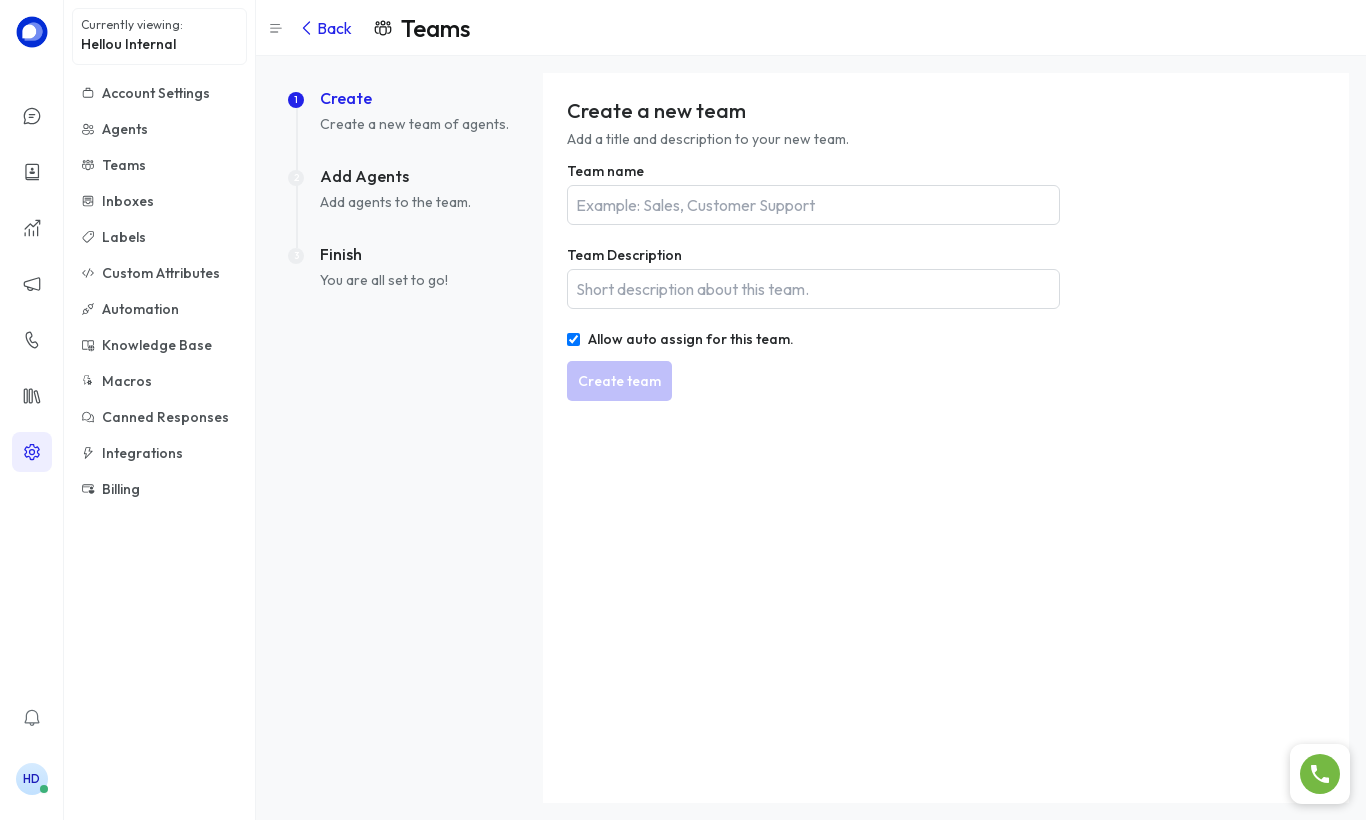Uncheck Allow auto assign for this team
This screenshot has width=1366, height=820.
click(x=573, y=340)
